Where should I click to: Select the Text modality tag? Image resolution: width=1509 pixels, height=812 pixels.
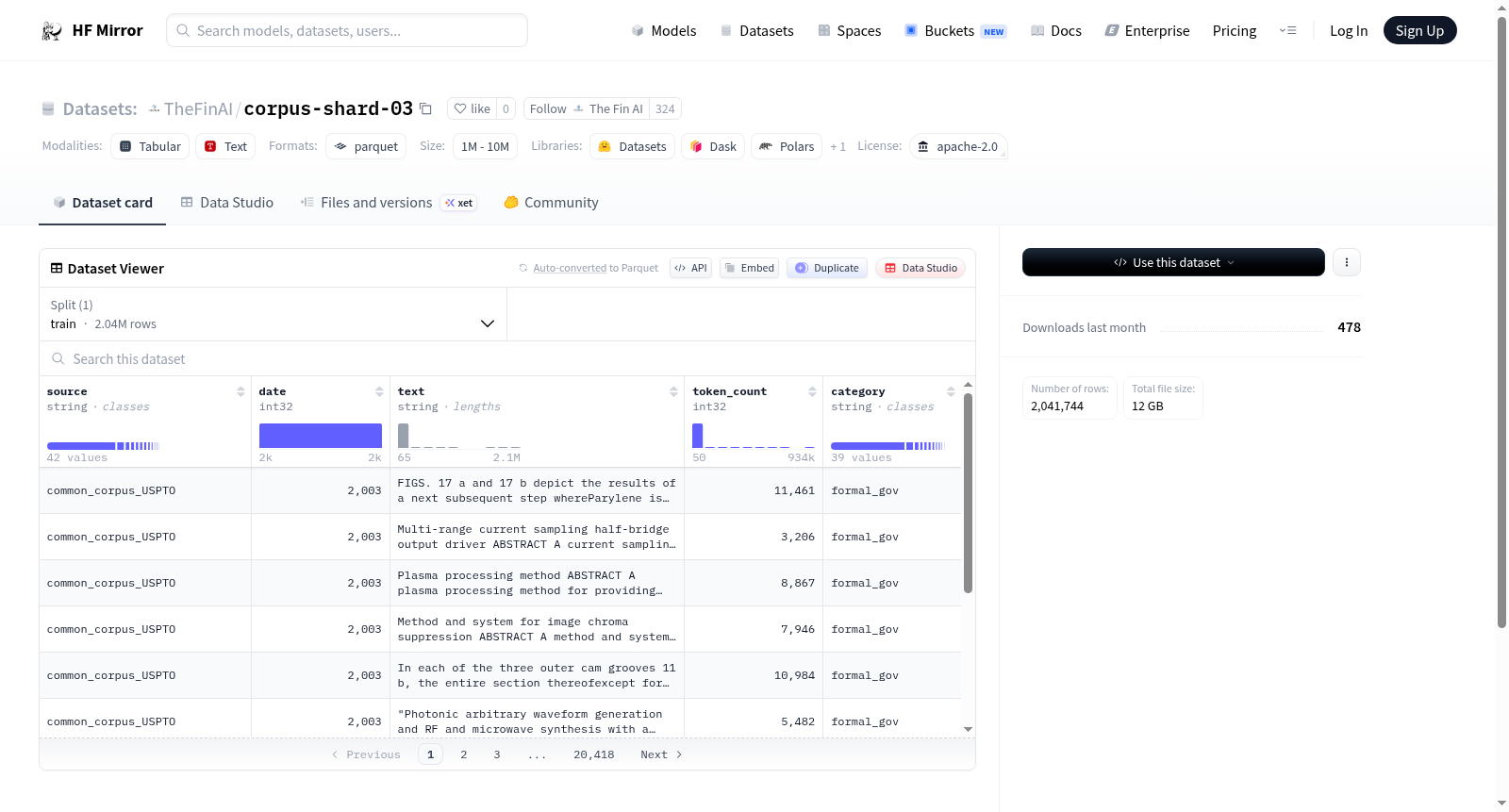point(225,146)
